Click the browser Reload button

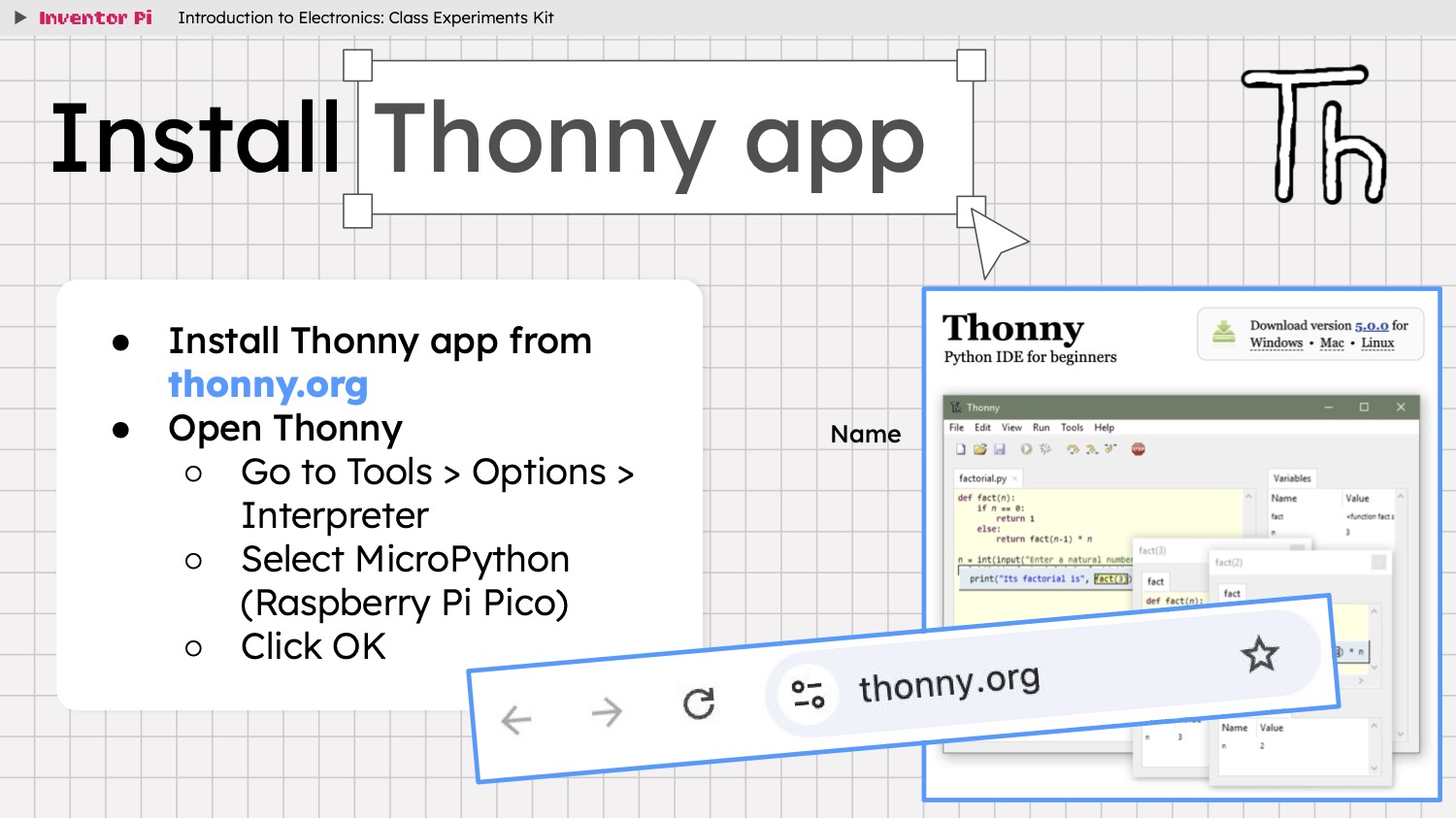(x=699, y=703)
